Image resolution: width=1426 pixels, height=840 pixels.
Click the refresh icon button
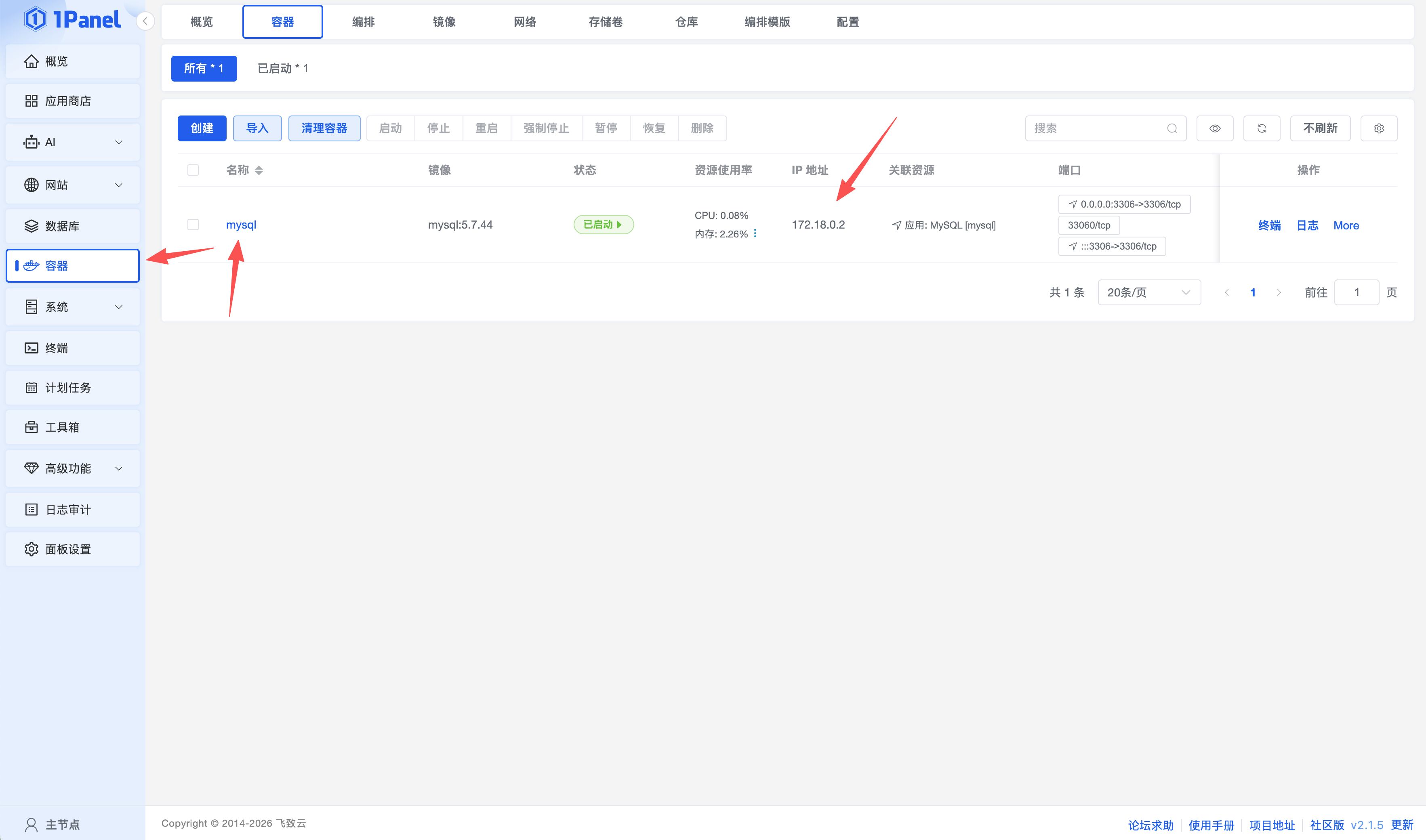coord(1261,128)
